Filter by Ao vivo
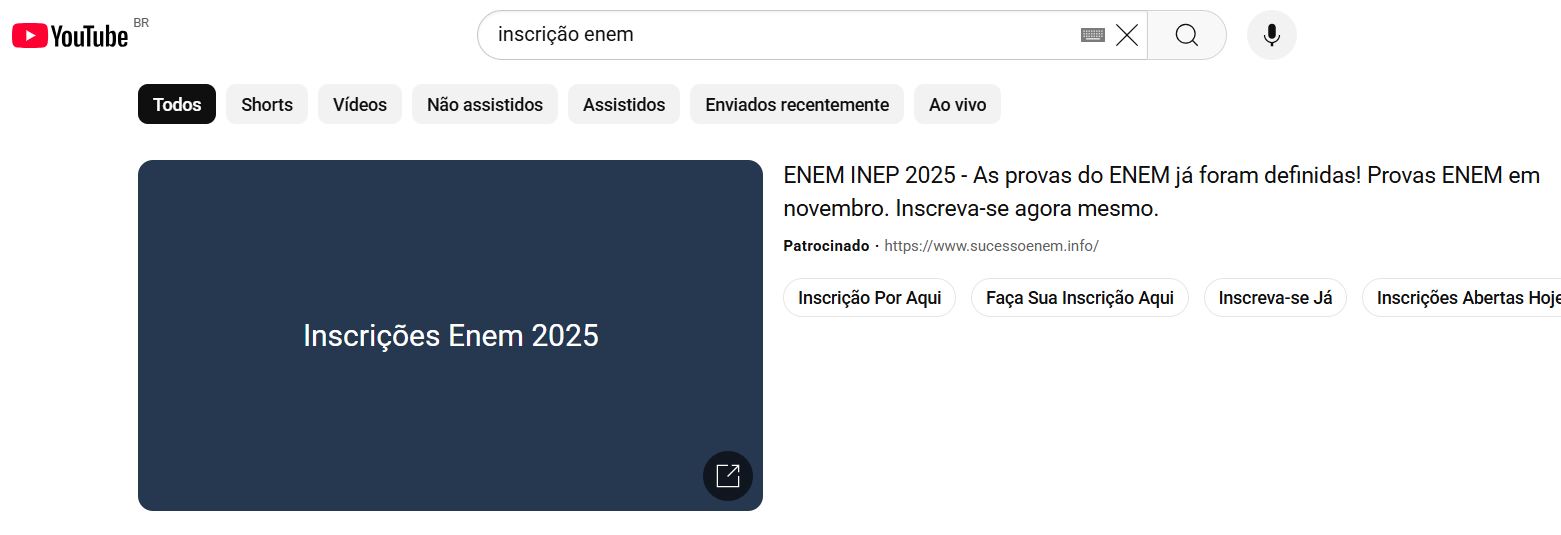The width and height of the screenshot is (1561, 535). point(957,104)
